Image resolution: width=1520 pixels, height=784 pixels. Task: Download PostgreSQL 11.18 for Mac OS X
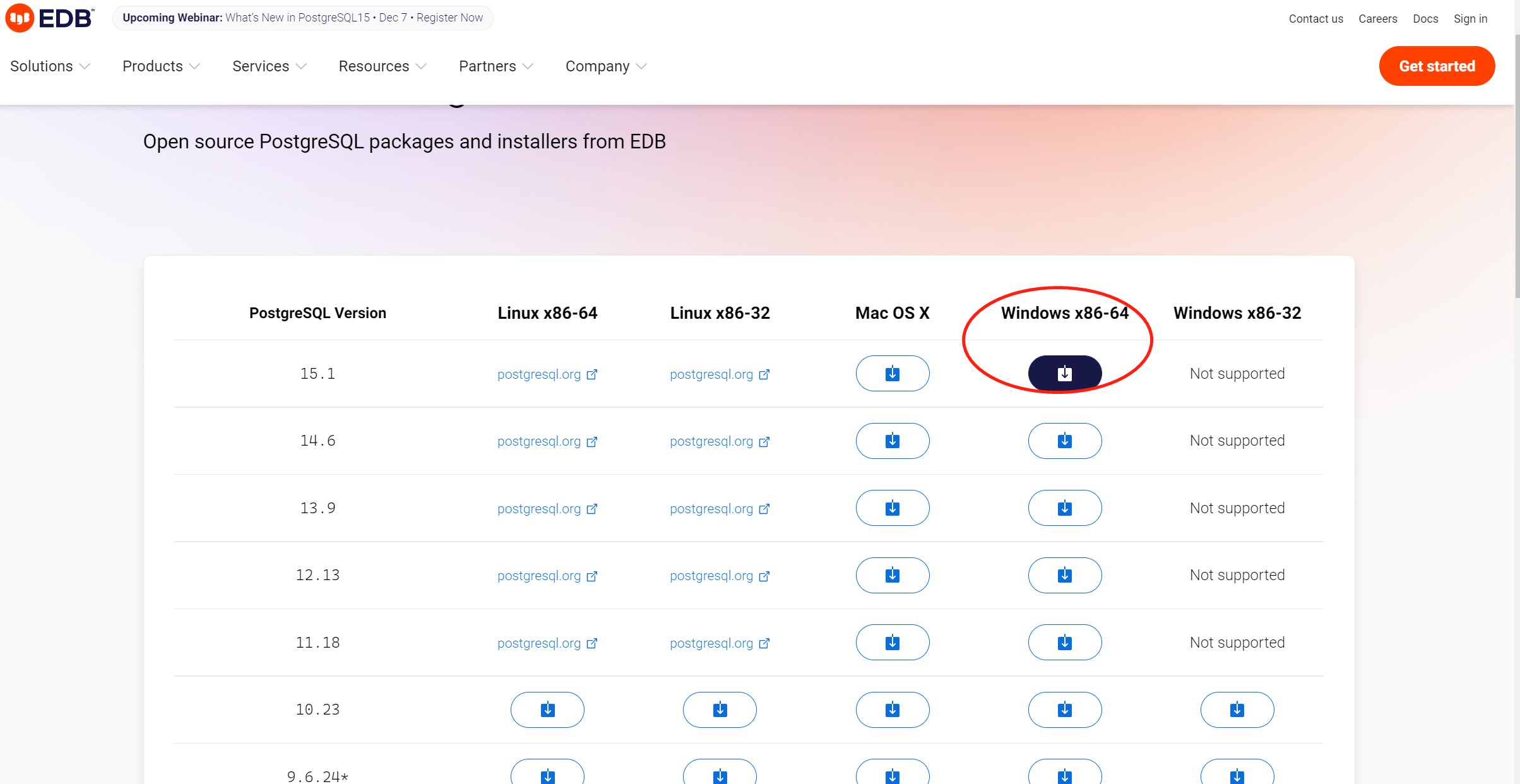[x=892, y=643]
